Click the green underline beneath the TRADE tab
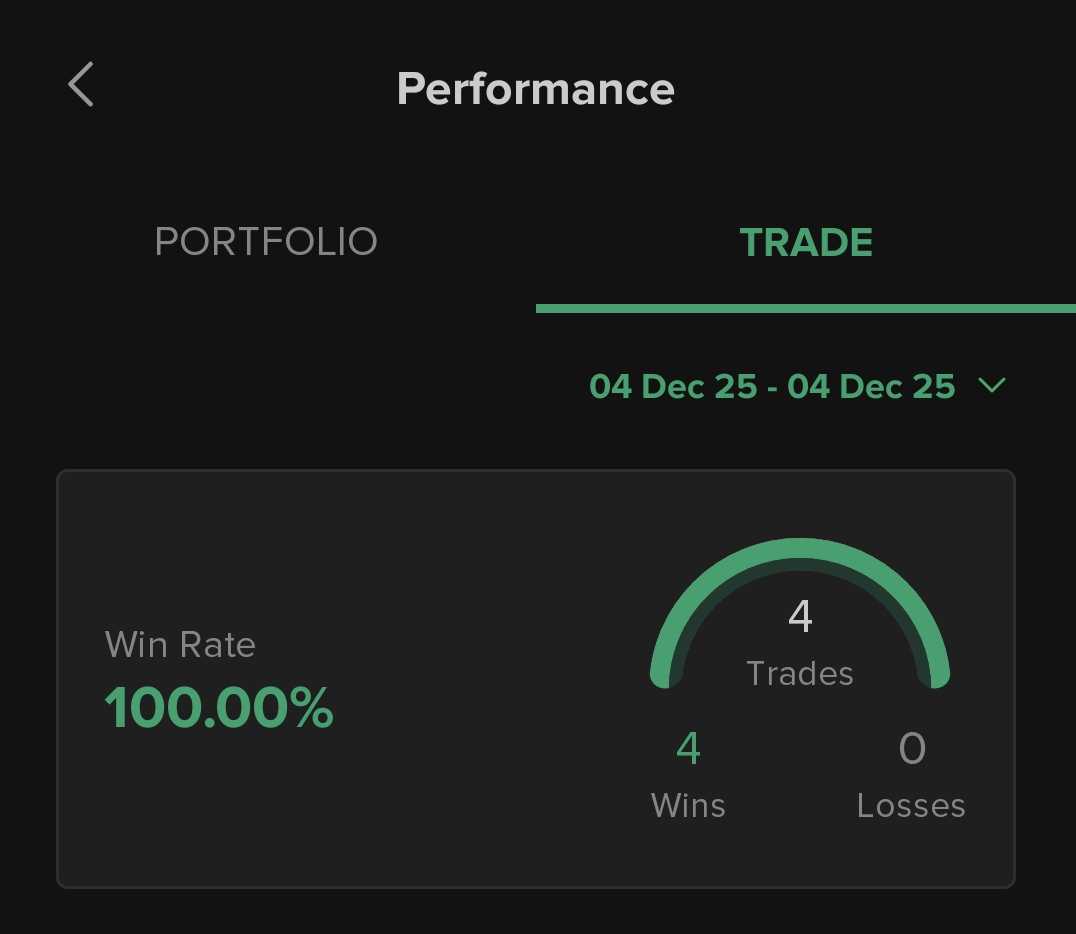The image size is (1076, 934). point(806,308)
